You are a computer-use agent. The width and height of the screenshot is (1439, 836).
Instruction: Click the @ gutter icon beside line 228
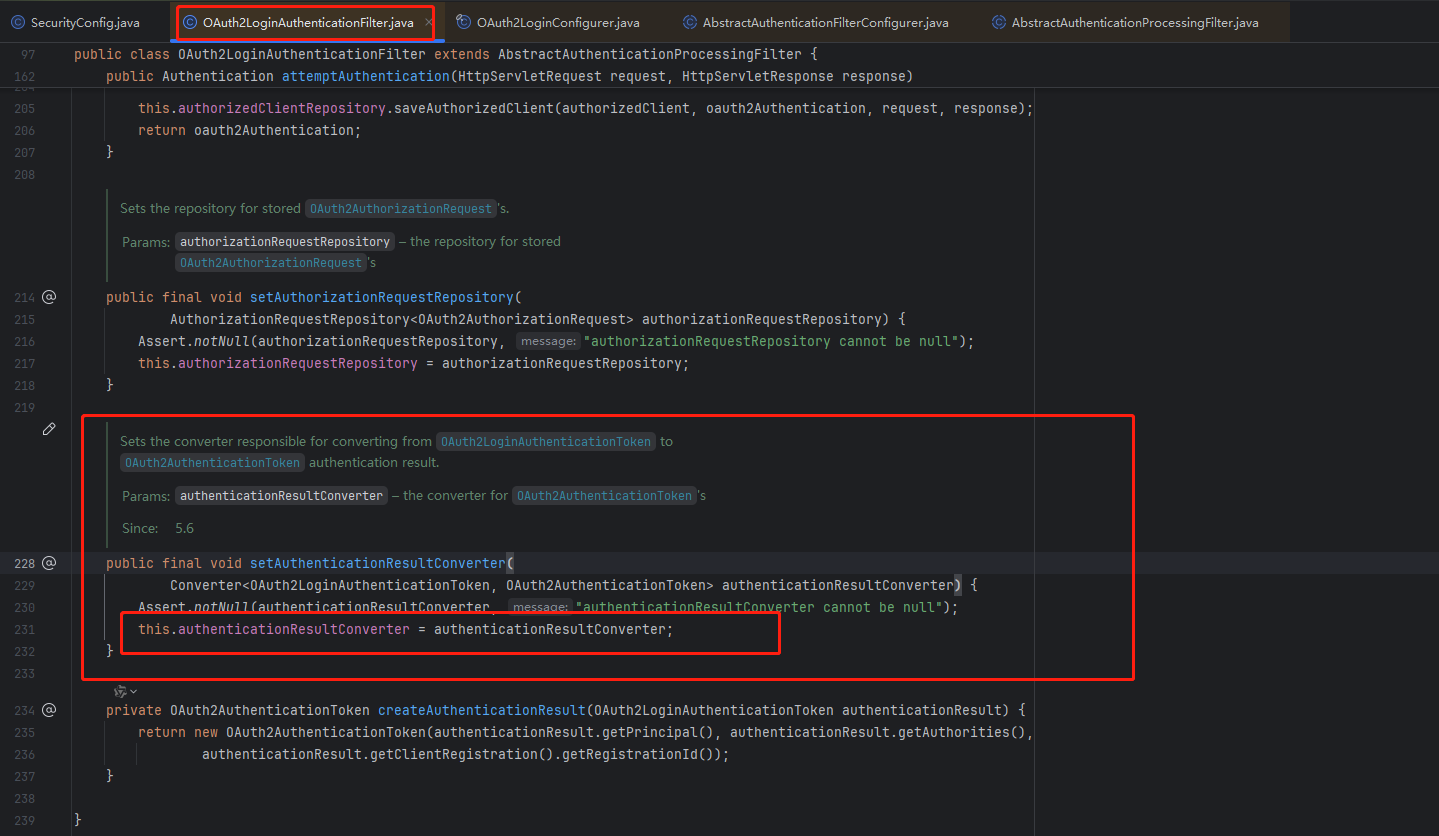pyautogui.click(x=47, y=562)
